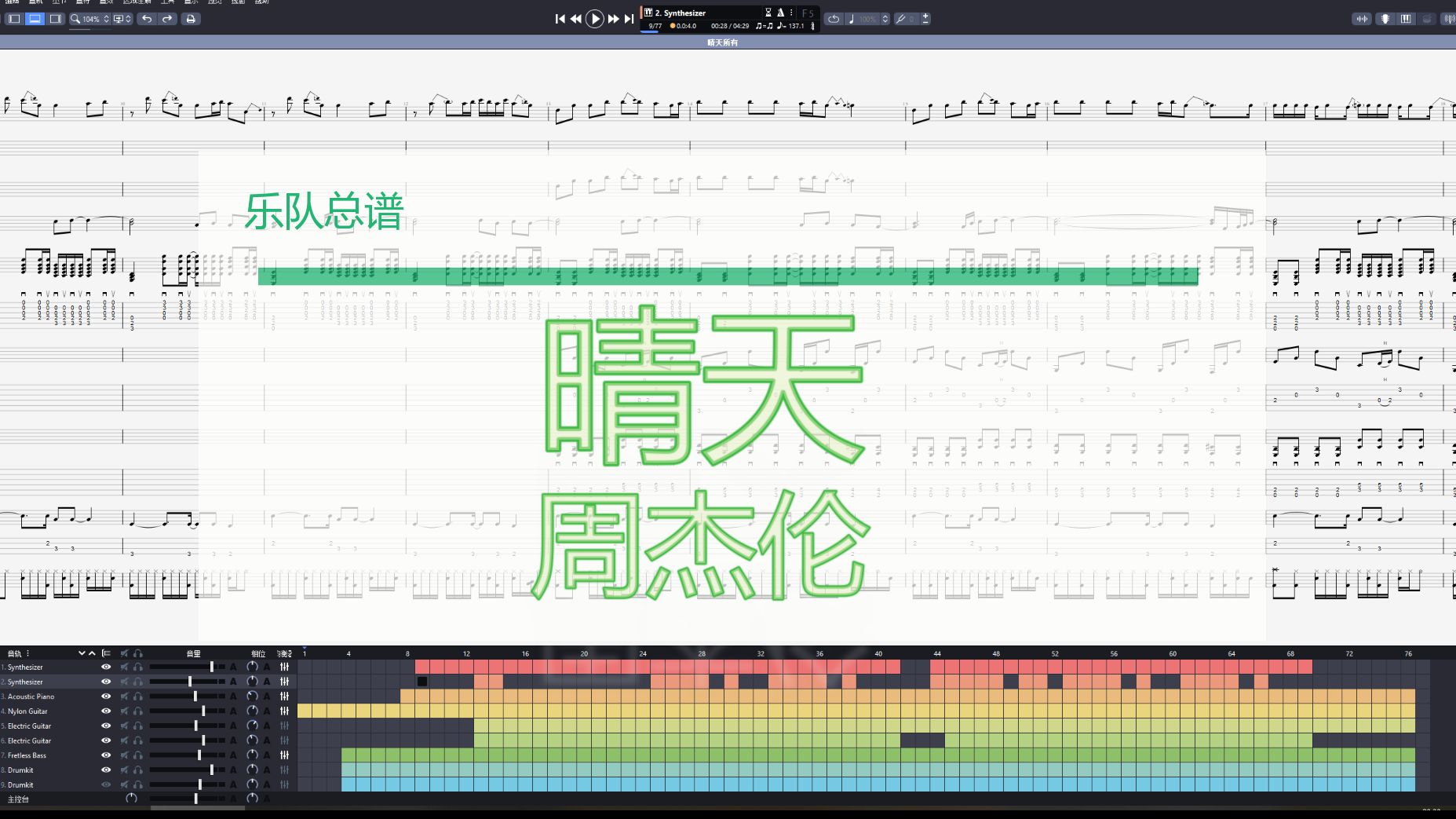
Task: Adjust the 100% relative speed stepper
Action: [x=885, y=19]
